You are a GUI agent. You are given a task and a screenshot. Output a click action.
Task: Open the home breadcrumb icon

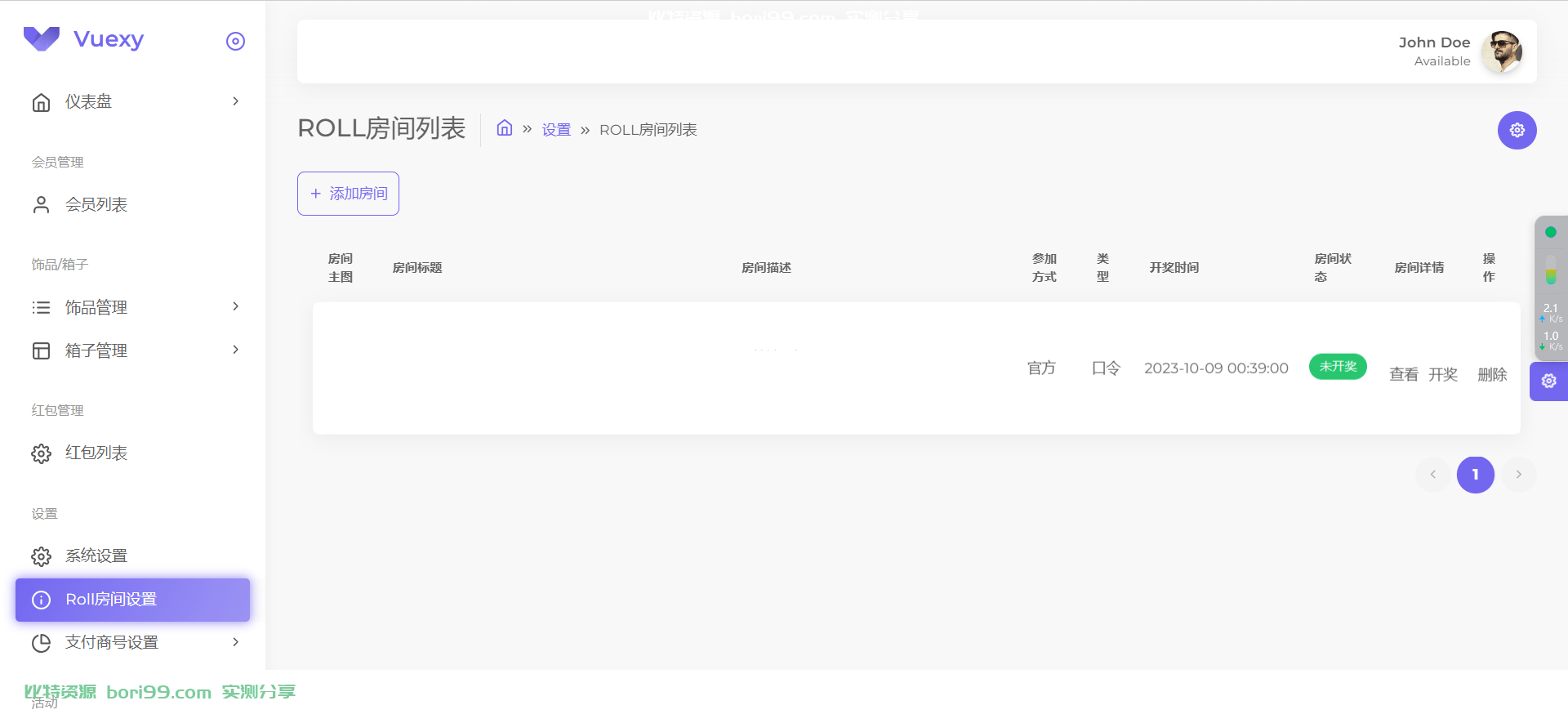pos(505,128)
